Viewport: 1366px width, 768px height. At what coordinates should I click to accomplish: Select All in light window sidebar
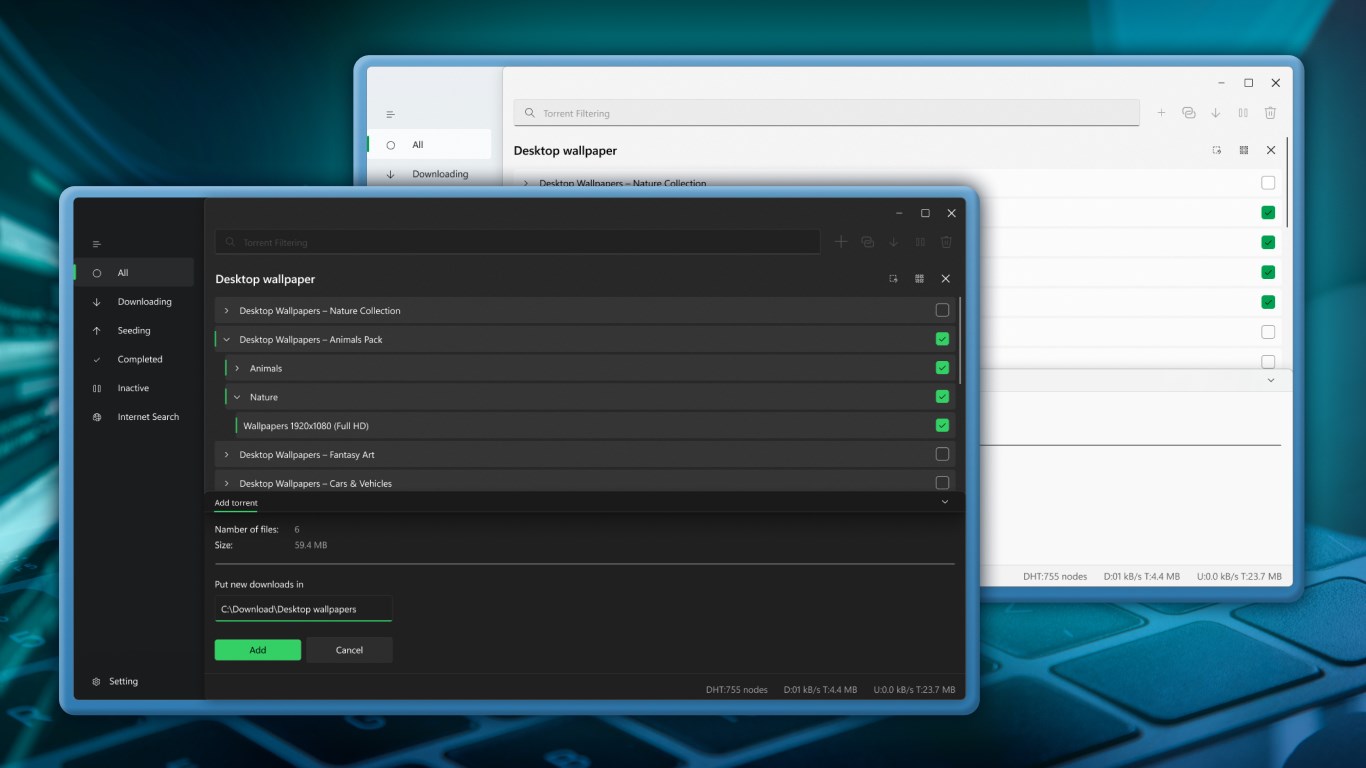[x=429, y=144]
